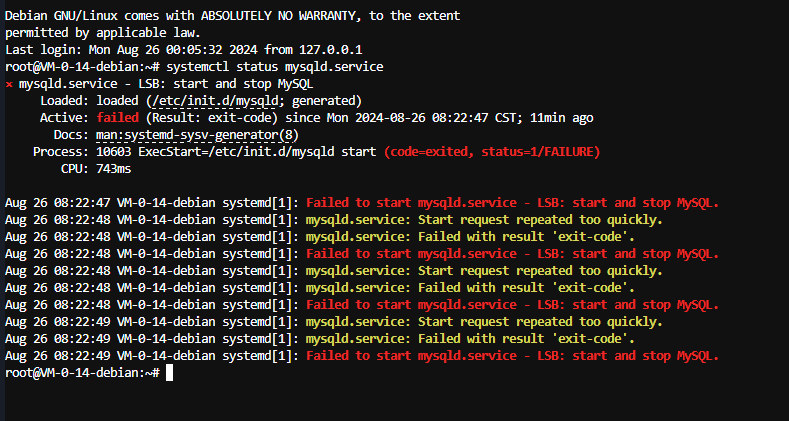Click the '(code=exited, status=1/FAILURE)' text
789x421 pixels.
[x=492, y=152]
